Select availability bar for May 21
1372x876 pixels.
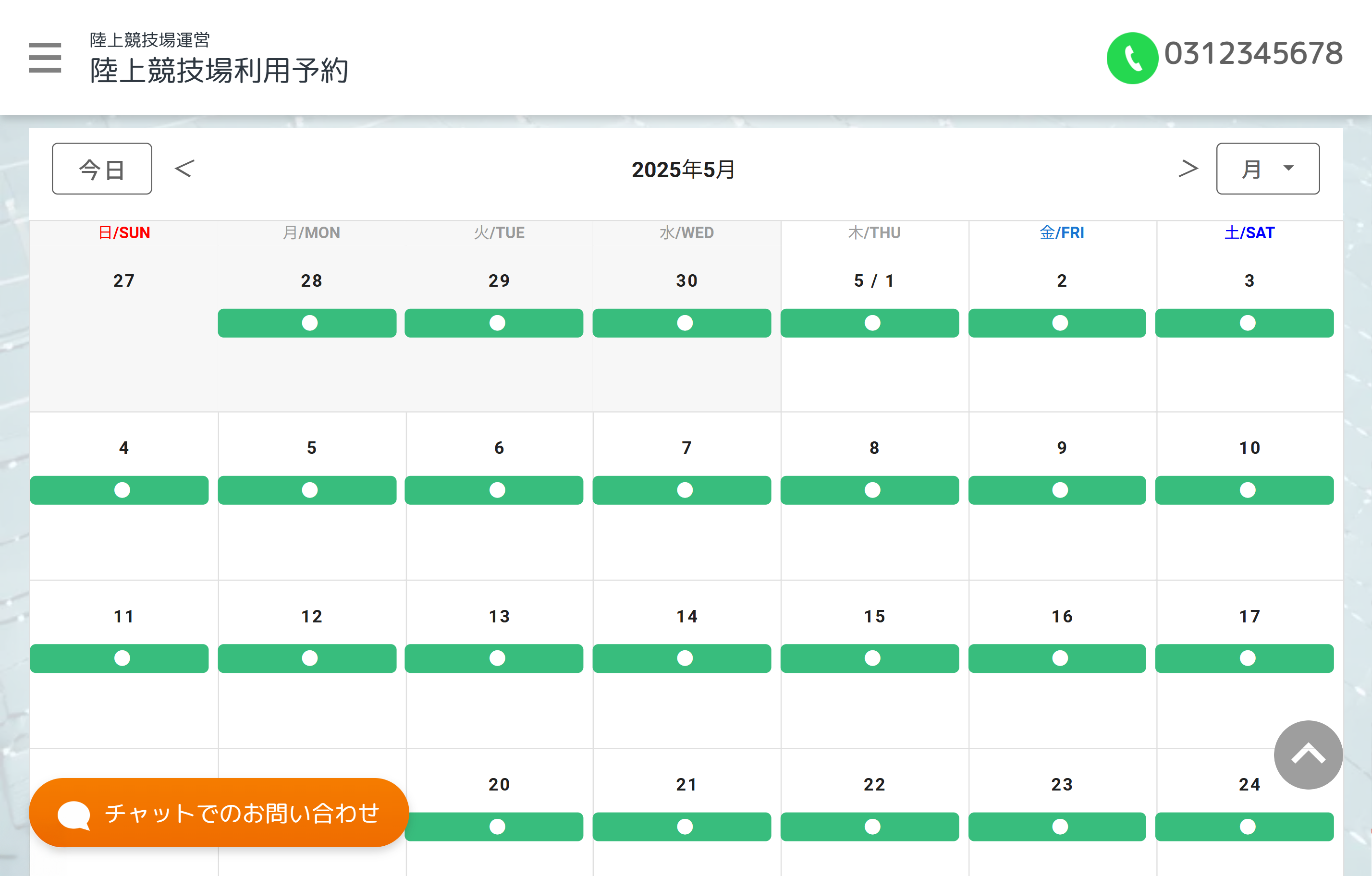682,827
